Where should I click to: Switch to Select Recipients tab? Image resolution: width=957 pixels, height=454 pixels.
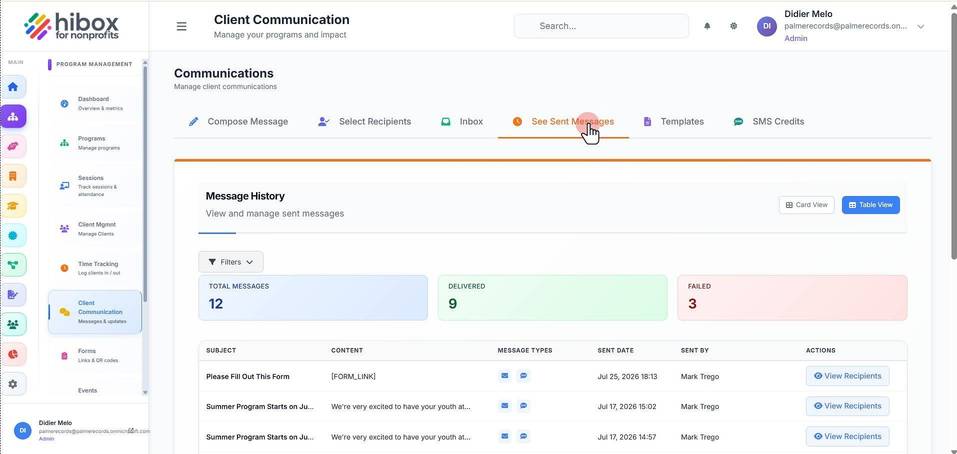tap(365, 121)
